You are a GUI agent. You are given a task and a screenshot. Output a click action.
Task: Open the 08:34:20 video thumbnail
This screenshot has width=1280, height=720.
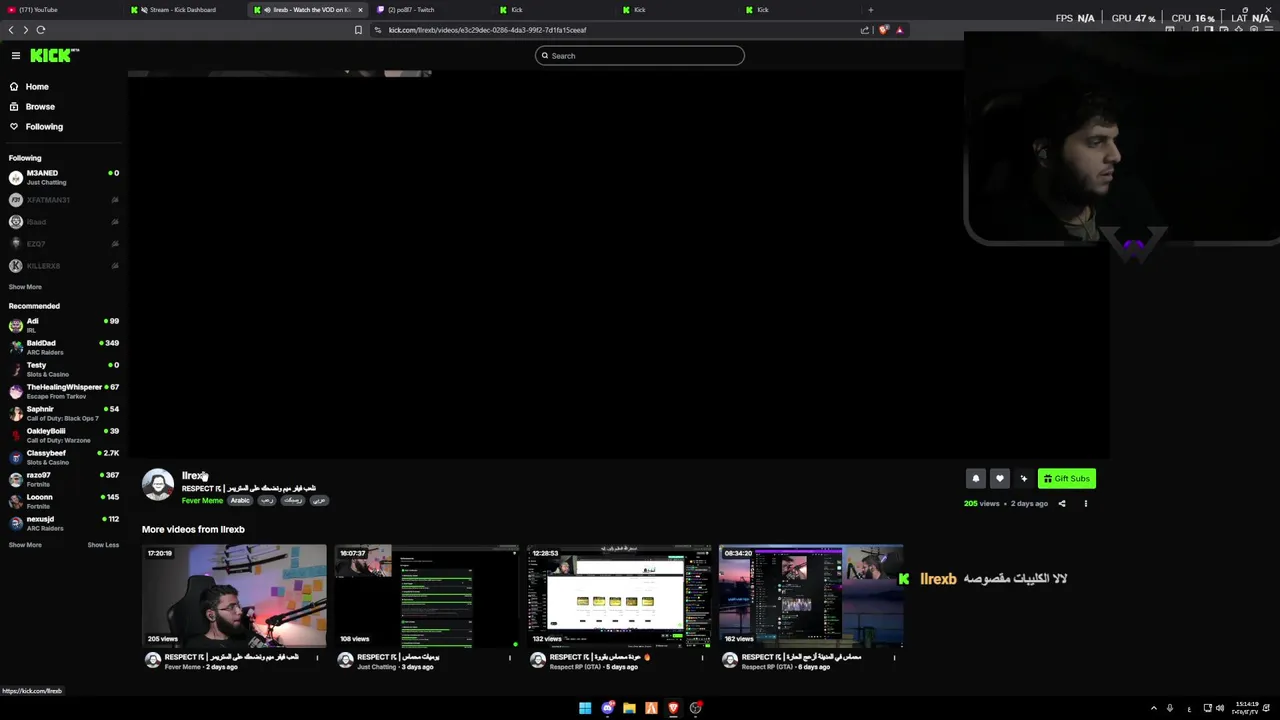coord(811,596)
